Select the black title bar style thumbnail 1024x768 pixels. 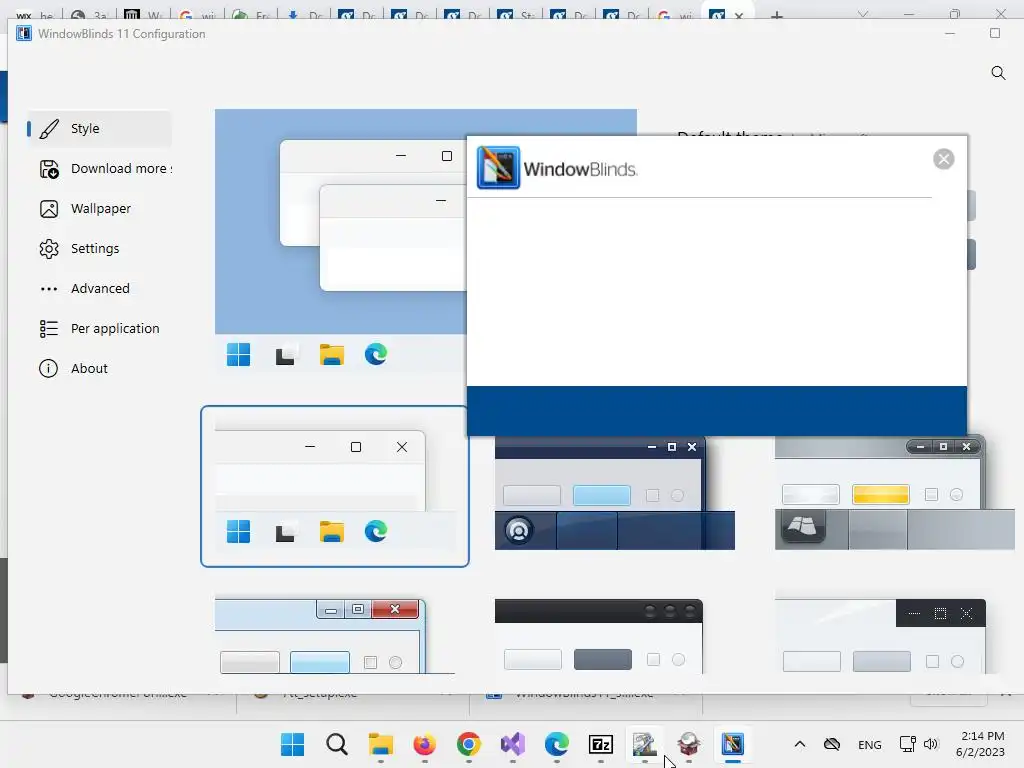click(x=599, y=636)
